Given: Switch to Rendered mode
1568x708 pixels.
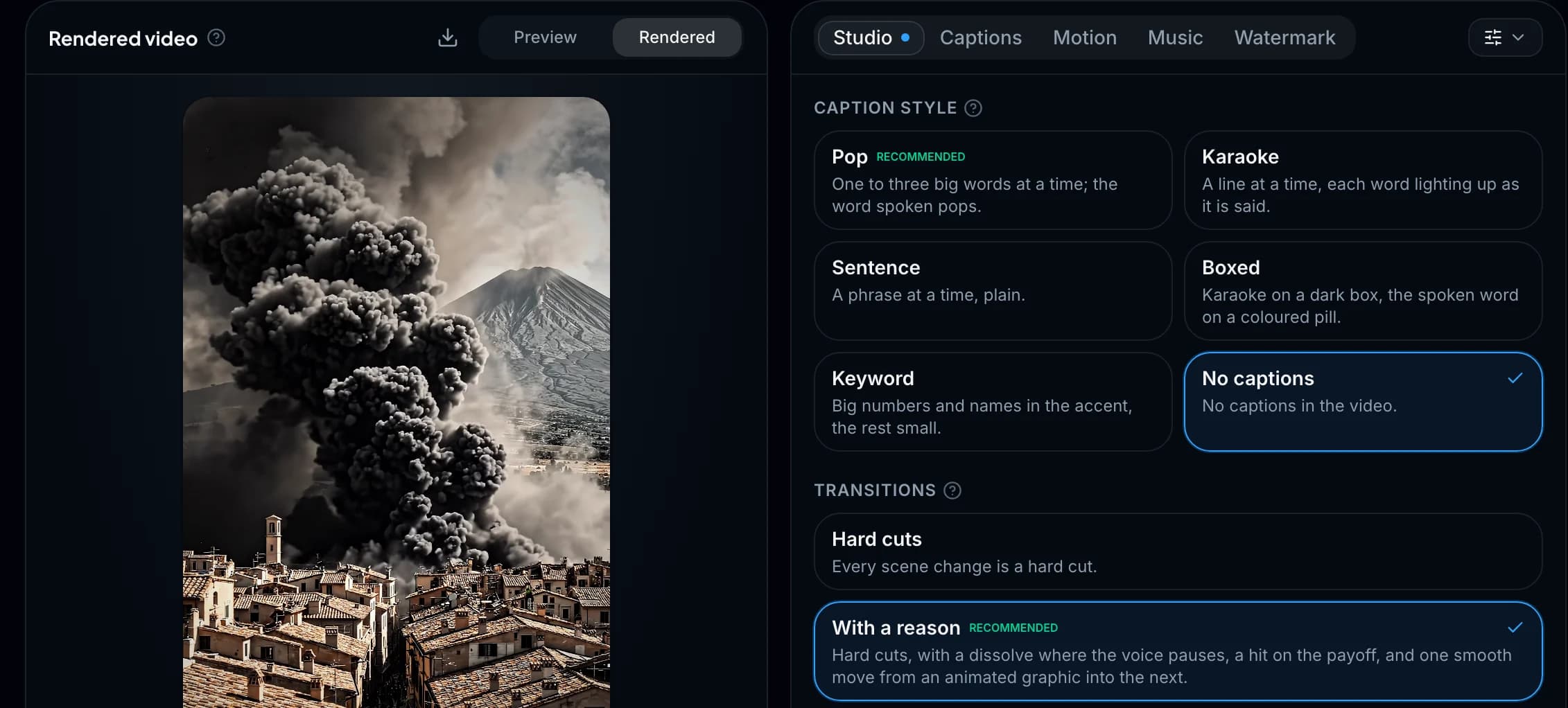Looking at the screenshot, I should coord(677,37).
